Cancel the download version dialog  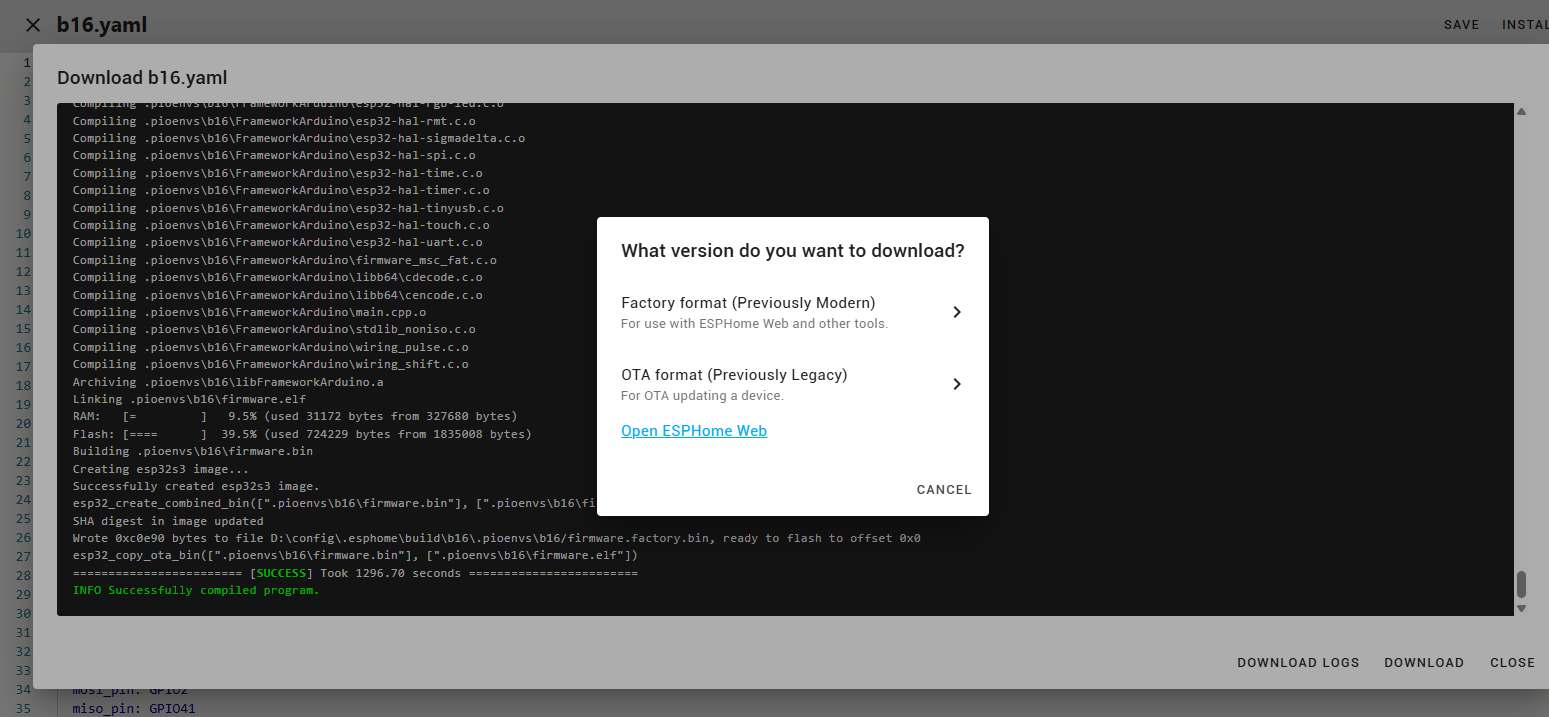click(x=943, y=490)
